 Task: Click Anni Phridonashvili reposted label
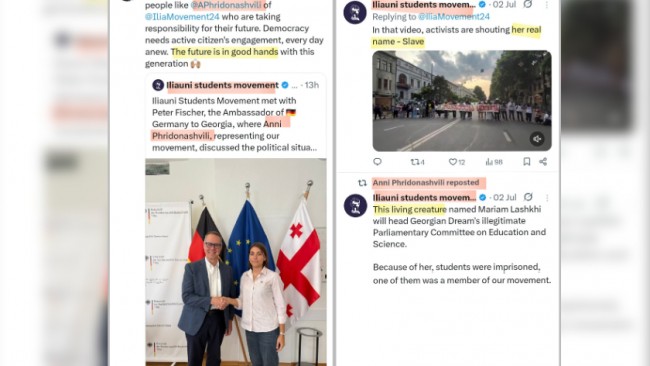tap(426, 182)
